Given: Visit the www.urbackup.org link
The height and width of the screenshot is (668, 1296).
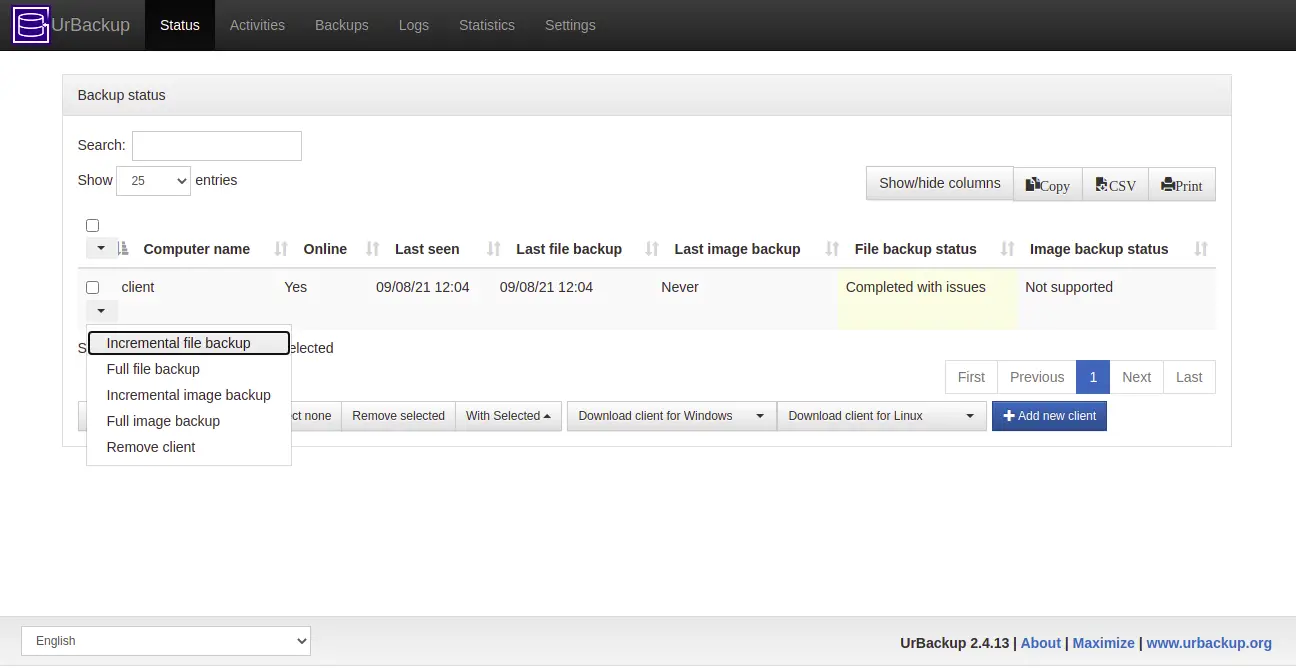Looking at the screenshot, I should click(1209, 643).
